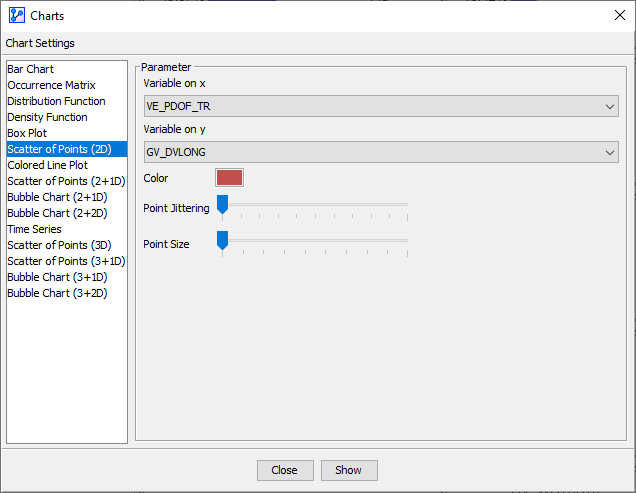
Task: Pick Density Function in the list
Action: (47, 117)
